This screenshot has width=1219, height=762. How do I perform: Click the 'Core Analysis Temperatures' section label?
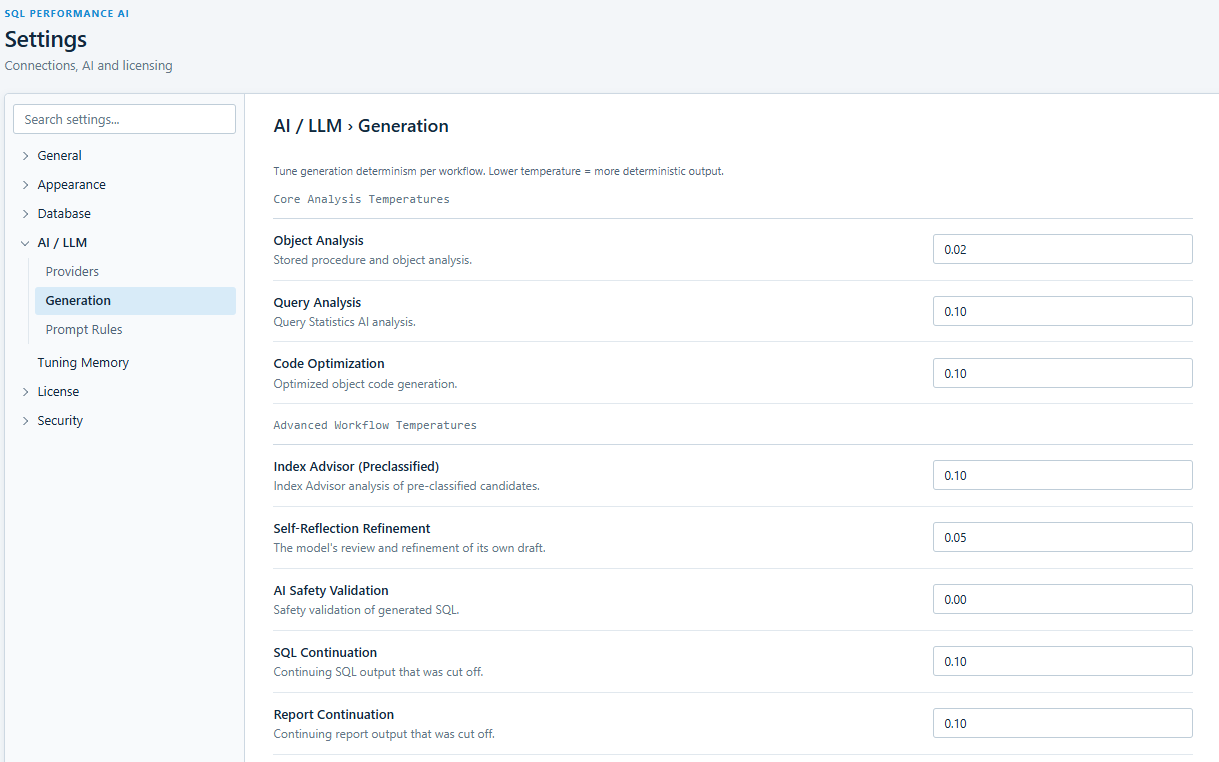[x=361, y=200]
